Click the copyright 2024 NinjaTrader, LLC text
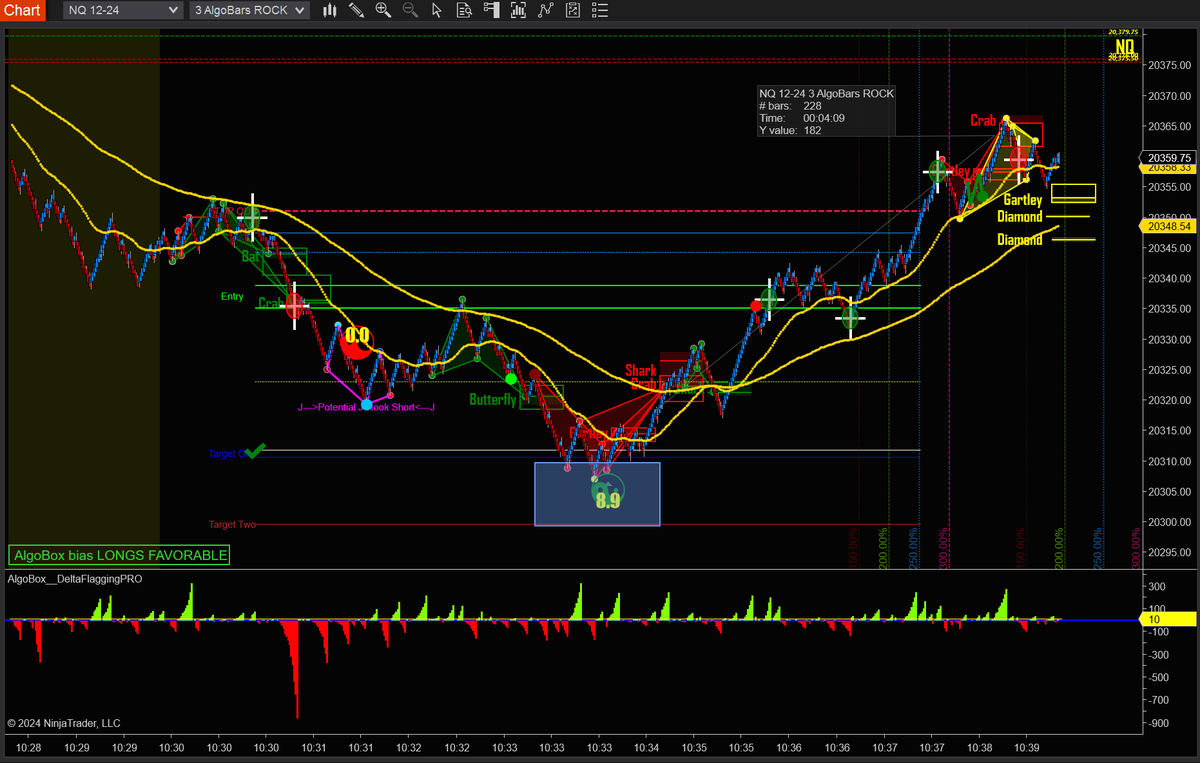 pyautogui.click(x=63, y=722)
